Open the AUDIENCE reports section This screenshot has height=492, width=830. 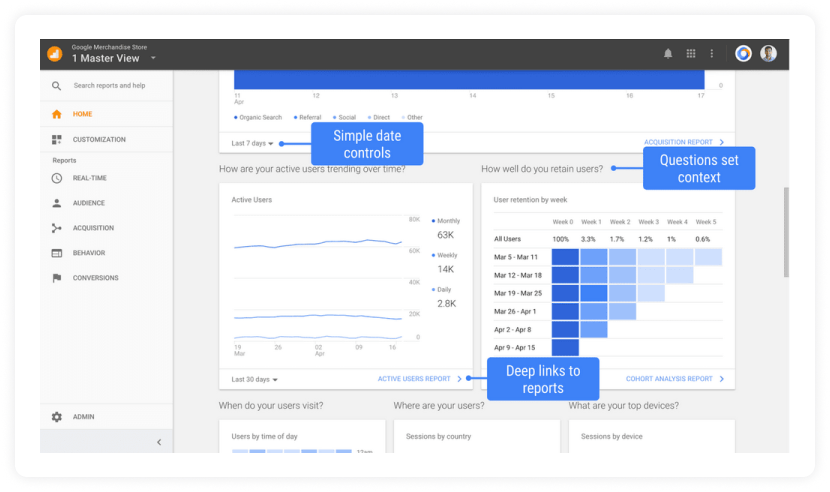click(88, 203)
